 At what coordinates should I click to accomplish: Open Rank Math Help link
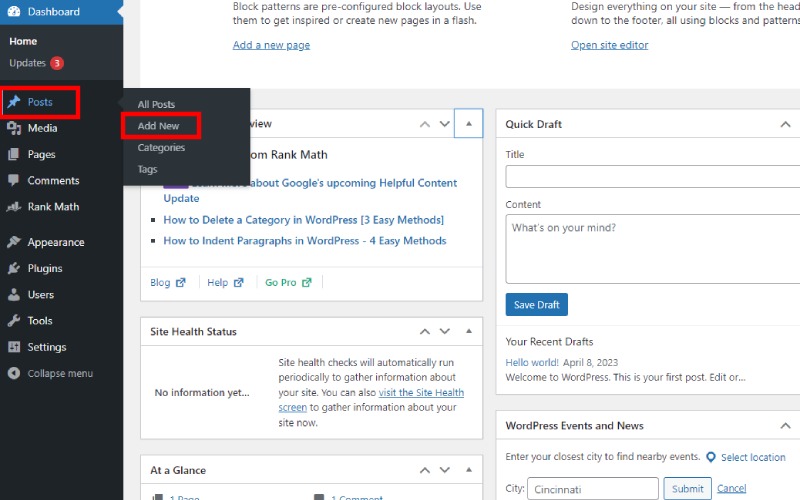click(x=217, y=283)
